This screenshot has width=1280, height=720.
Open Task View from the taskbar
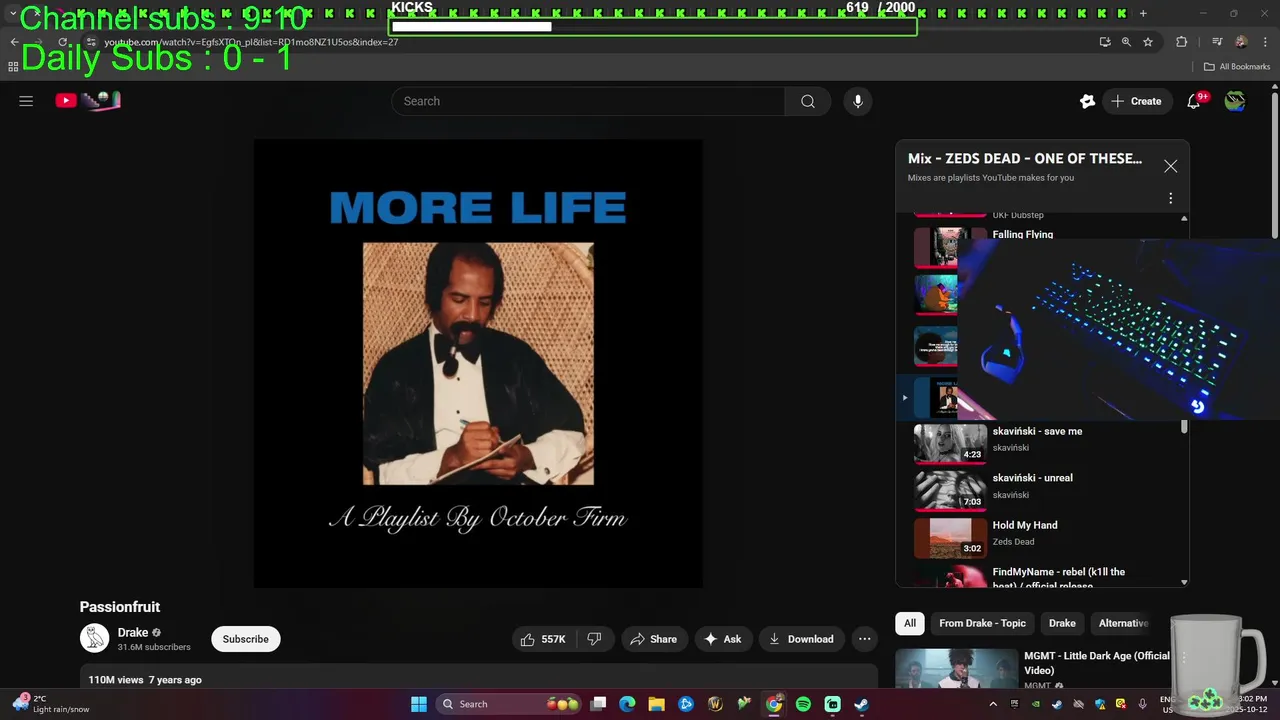pos(599,704)
